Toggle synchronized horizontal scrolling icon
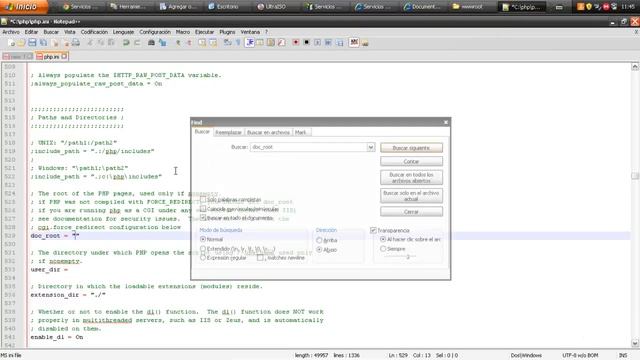The height and width of the screenshot is (360, 640). 213,42
